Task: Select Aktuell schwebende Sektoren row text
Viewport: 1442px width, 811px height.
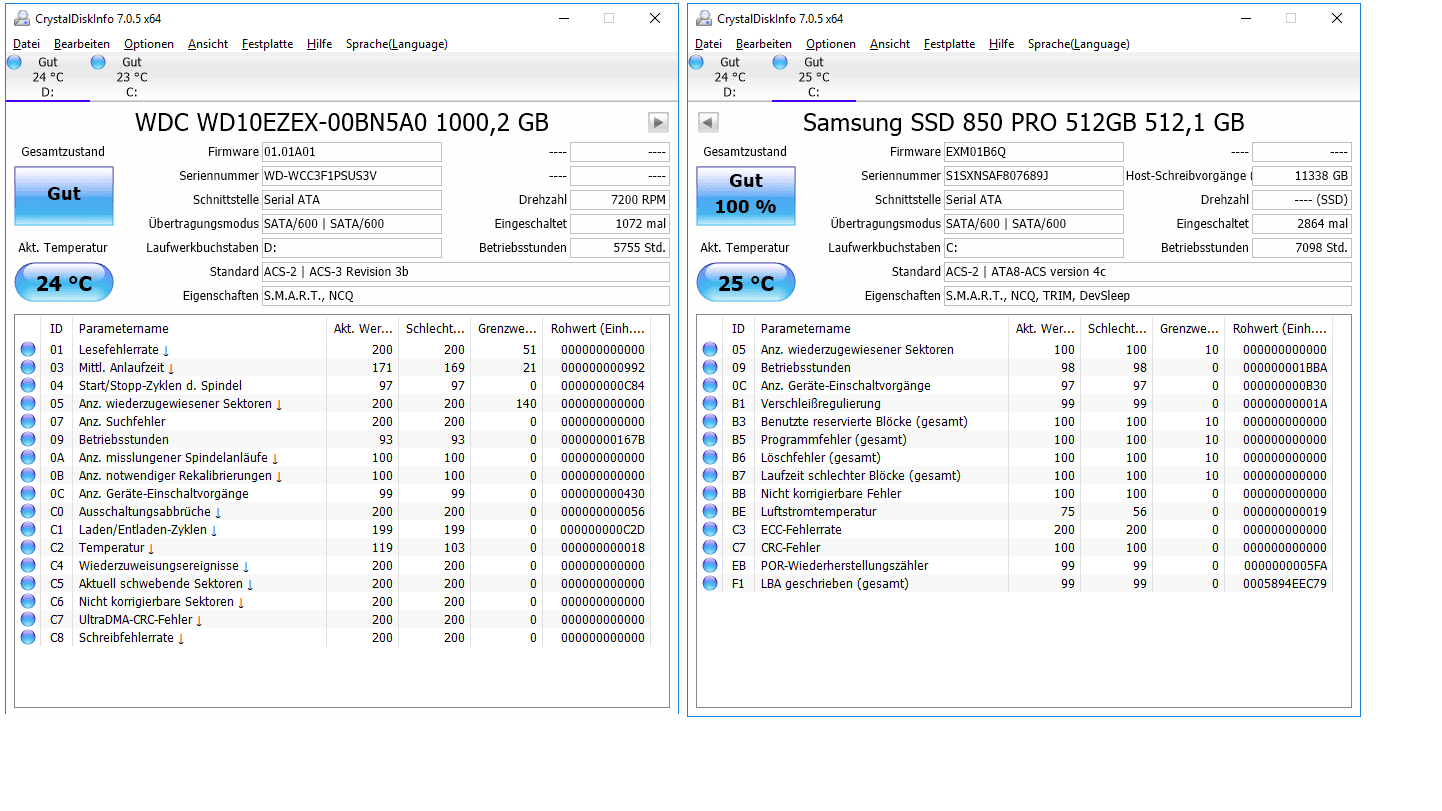Action: click(161, 584)
